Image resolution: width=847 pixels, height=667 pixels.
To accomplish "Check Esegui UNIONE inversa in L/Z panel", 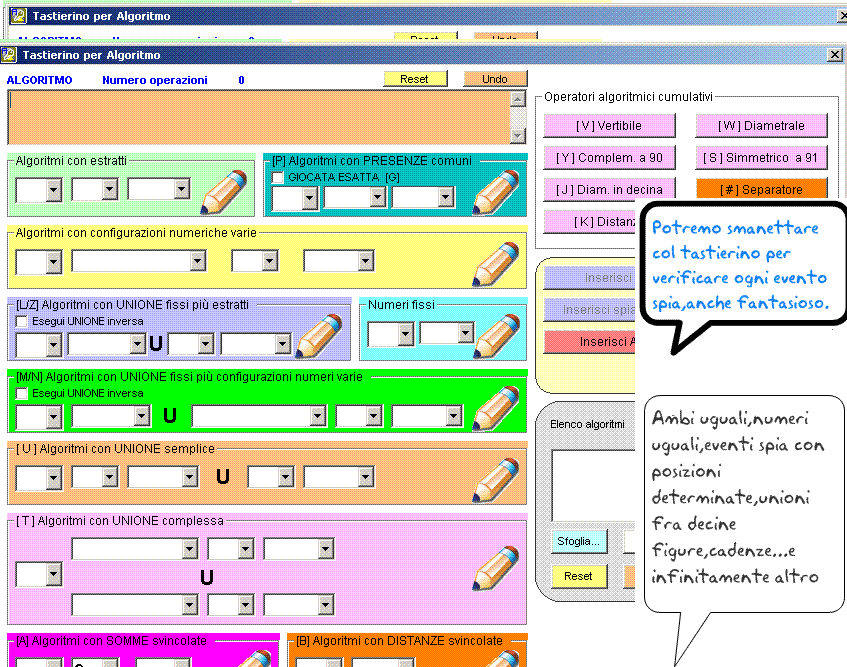I will click(x=23, y=321).
